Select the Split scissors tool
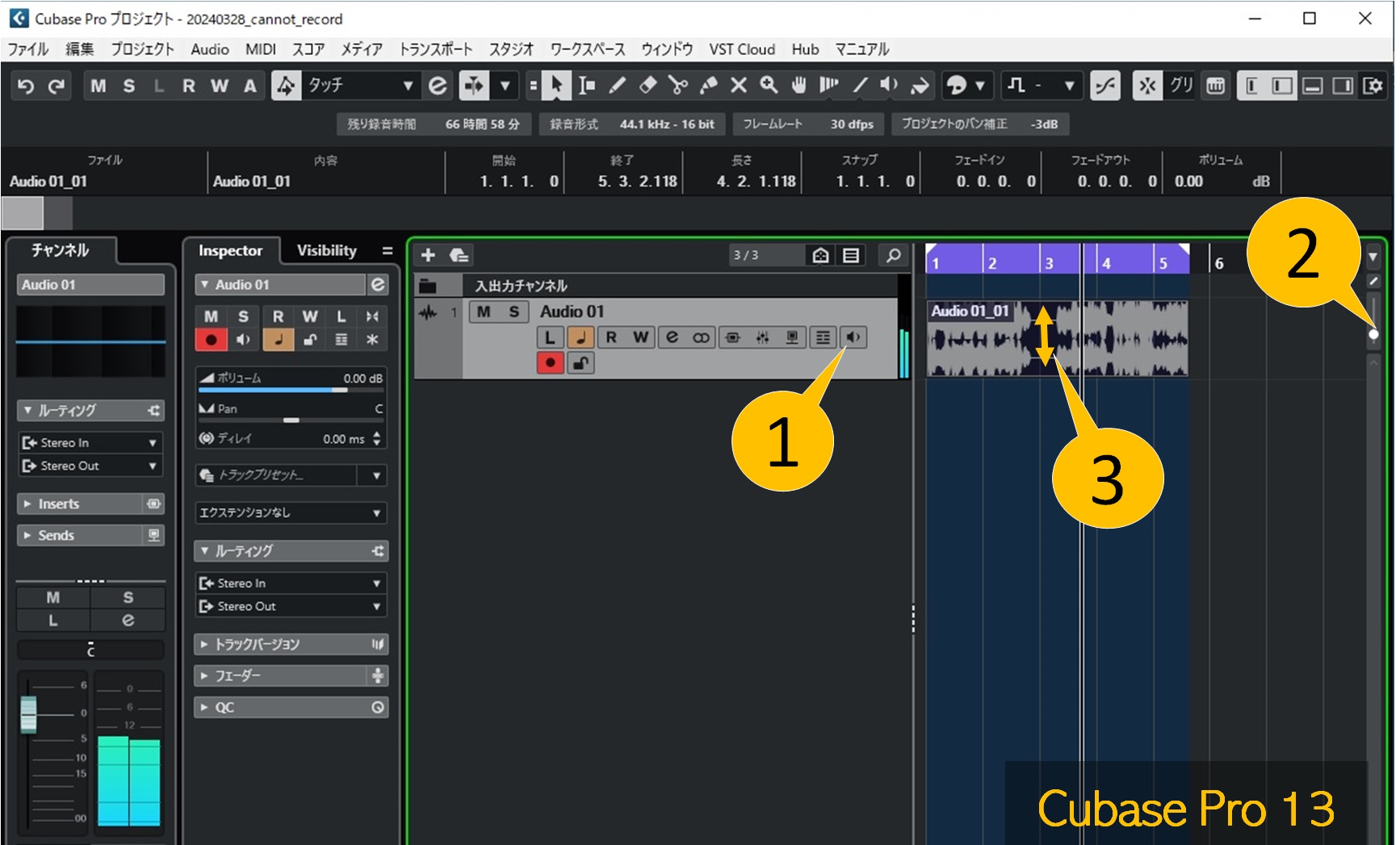The image size is (1400, 845). point(678,86)
